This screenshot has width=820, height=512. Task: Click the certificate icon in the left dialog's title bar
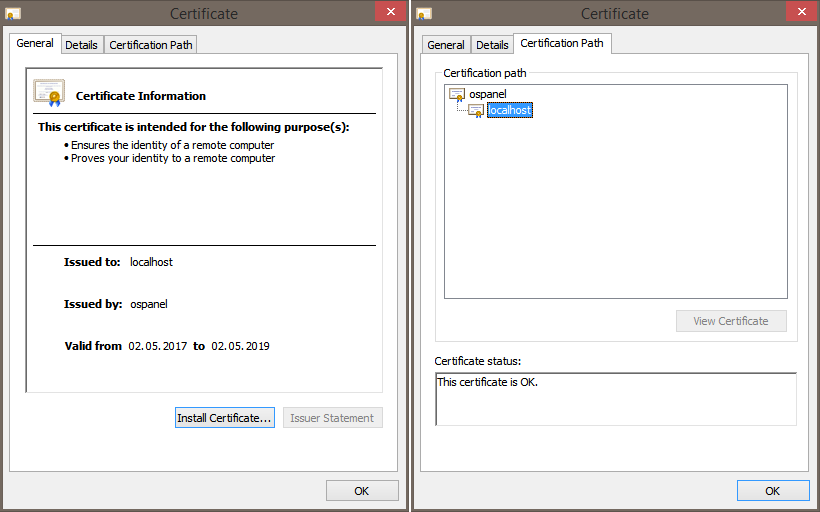coord(12,14)
